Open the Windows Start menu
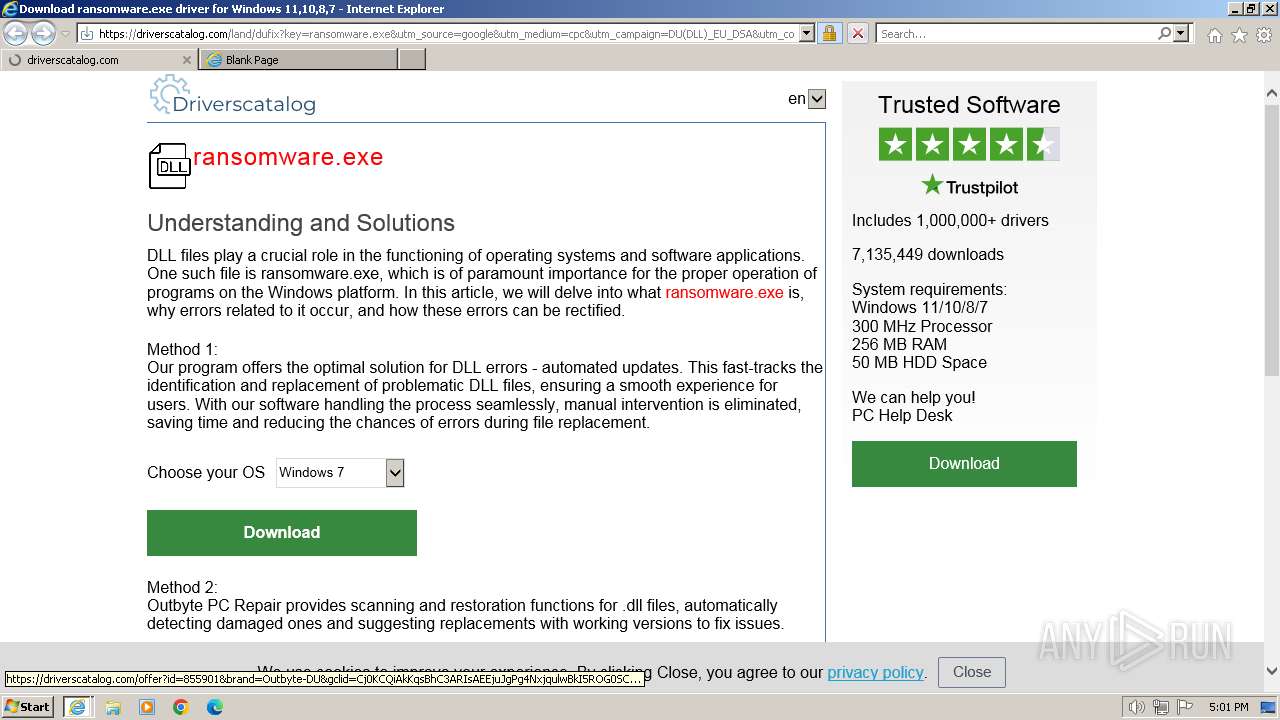Viewport: 1280px width, 720px height. click(x=28, y=707)
